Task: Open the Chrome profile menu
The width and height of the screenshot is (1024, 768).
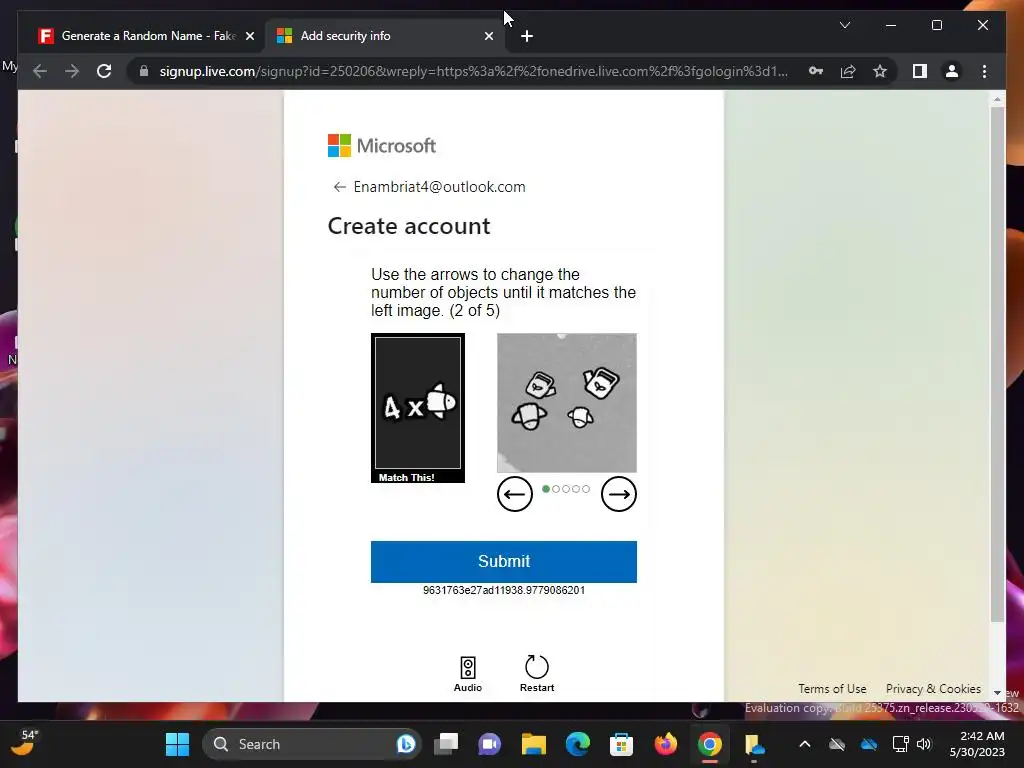Action: (952, 71)
